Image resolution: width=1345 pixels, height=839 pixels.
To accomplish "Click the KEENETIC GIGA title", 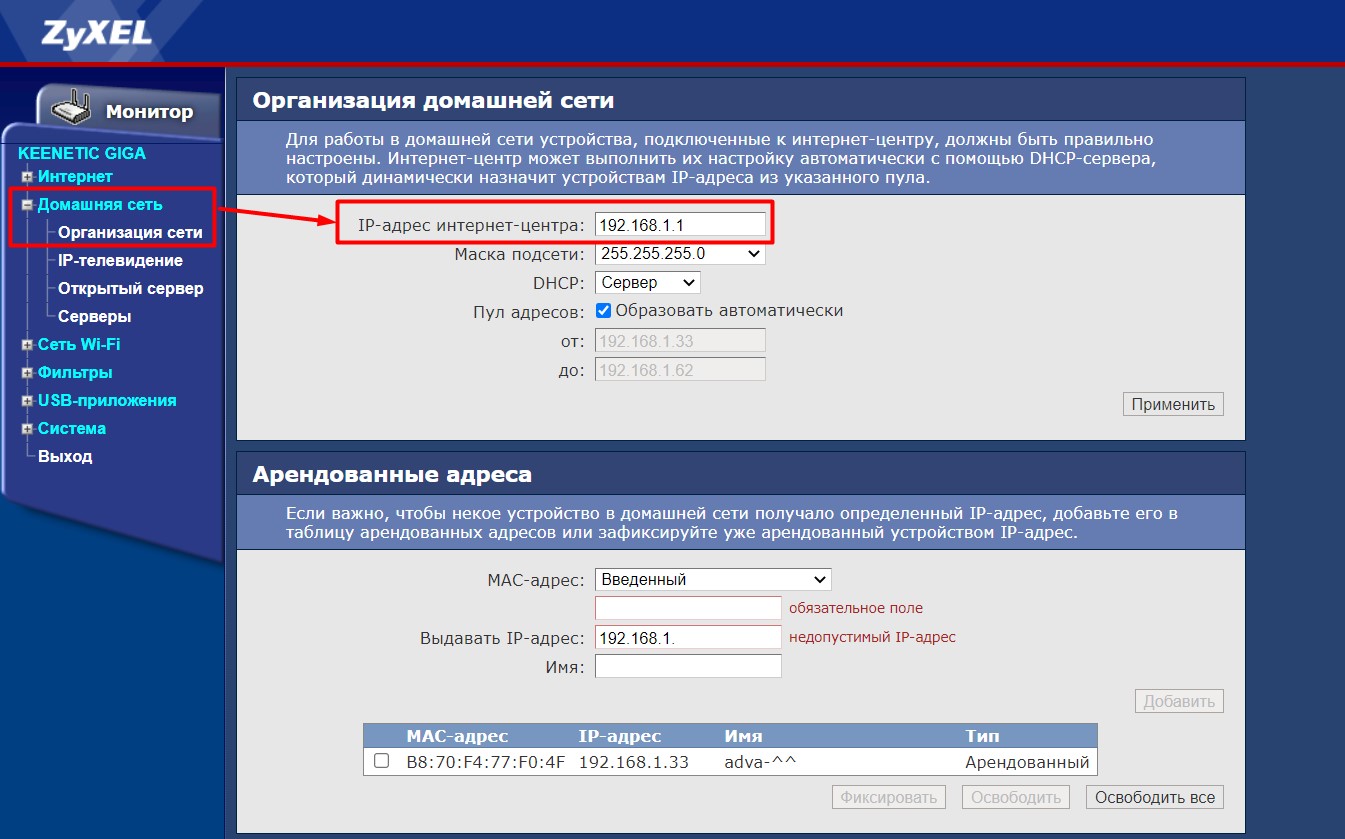I will (82, 154).
